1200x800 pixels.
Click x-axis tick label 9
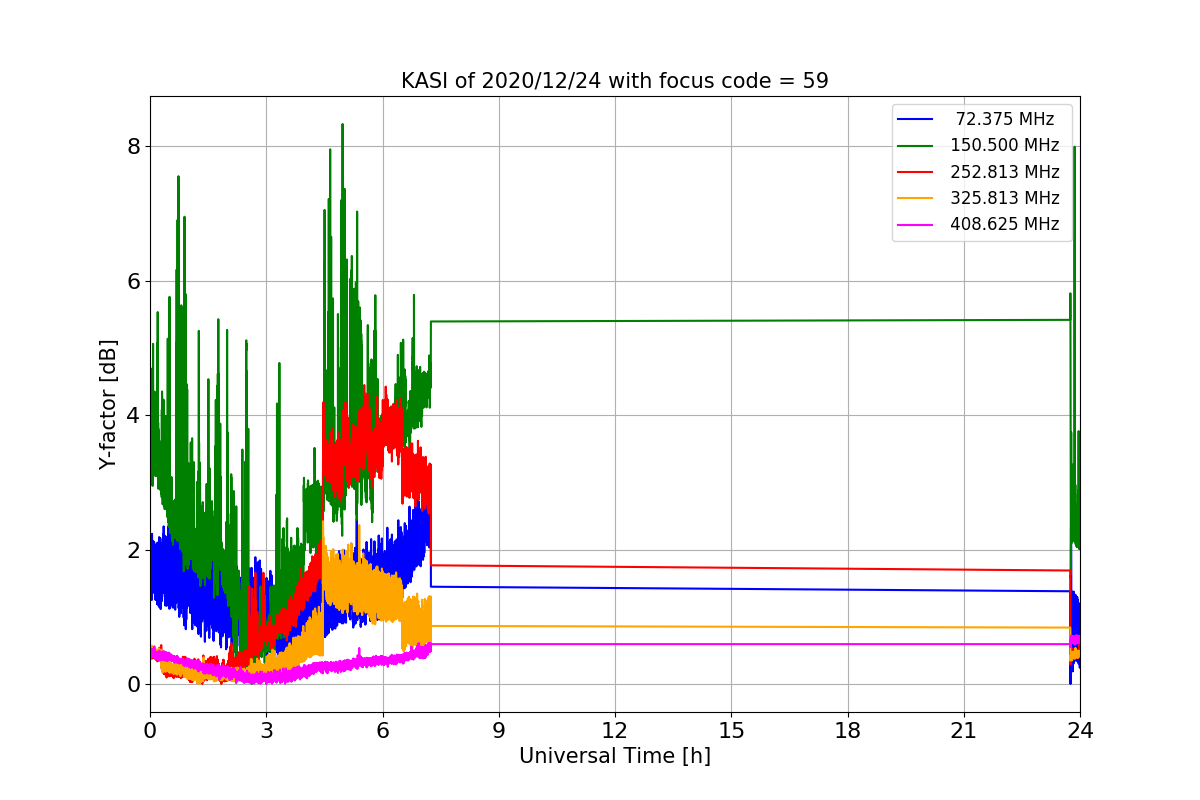point(498,731)
